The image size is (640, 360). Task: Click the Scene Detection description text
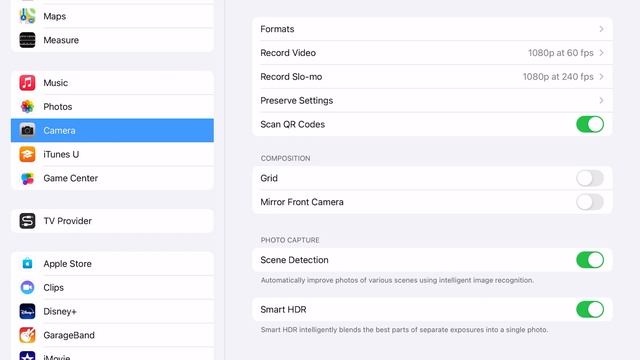[x=397, y=280]
